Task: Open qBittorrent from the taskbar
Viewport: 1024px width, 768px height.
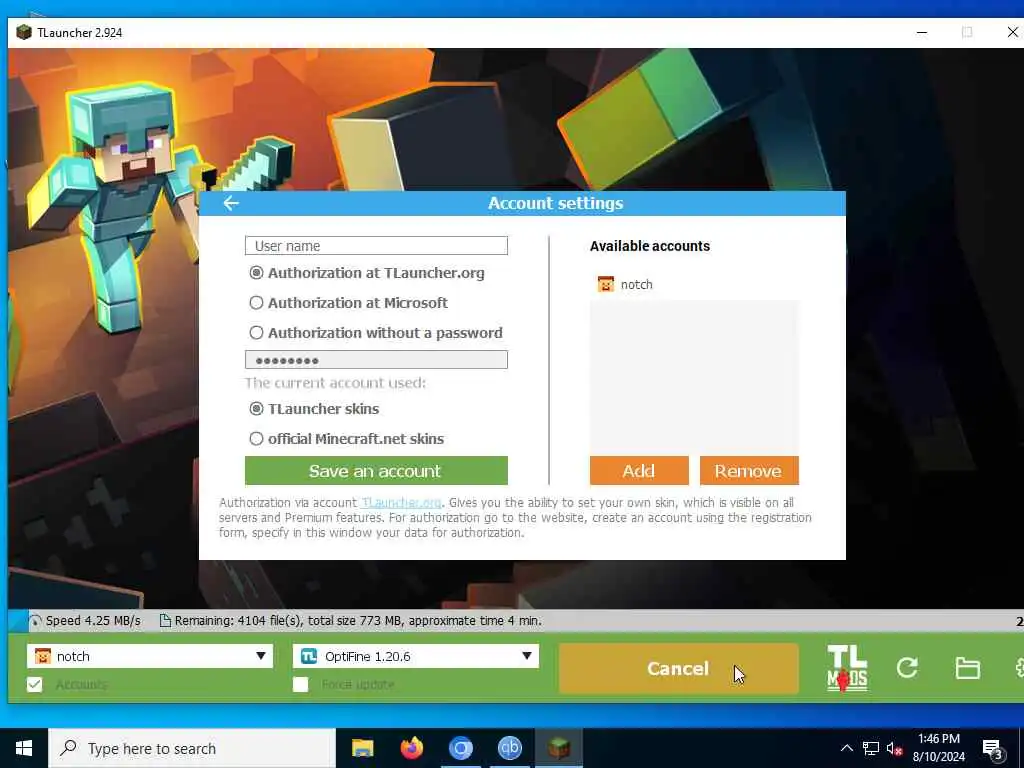Action: (x=509, y=748)
